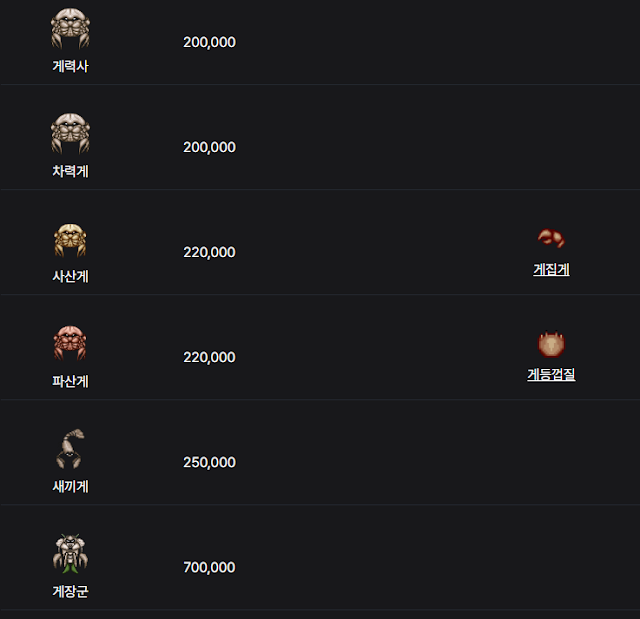Click the 차력게 monster name label
Screen dimensions: 640x619
pos(70,171)
